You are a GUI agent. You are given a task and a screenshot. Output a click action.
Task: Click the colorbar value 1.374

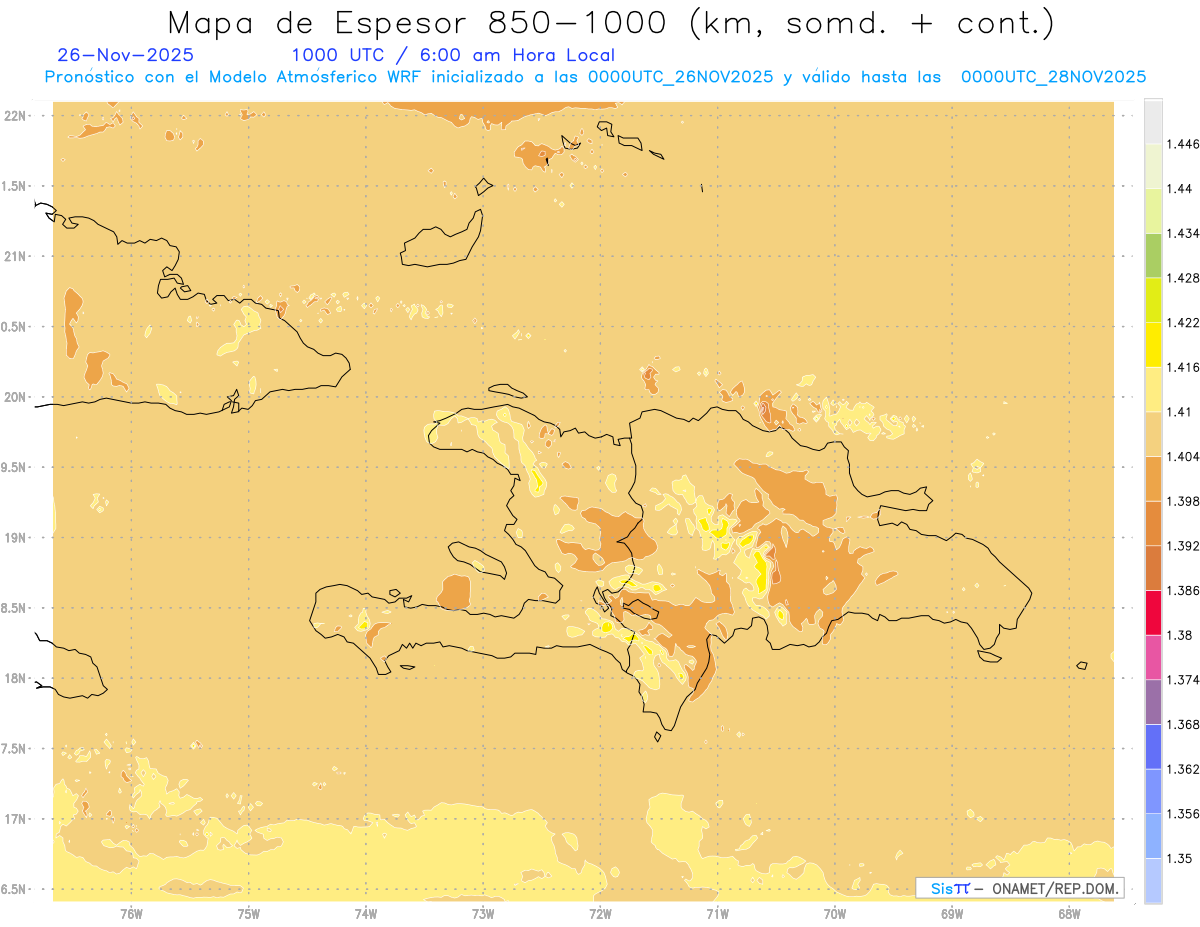[1185, 679]
